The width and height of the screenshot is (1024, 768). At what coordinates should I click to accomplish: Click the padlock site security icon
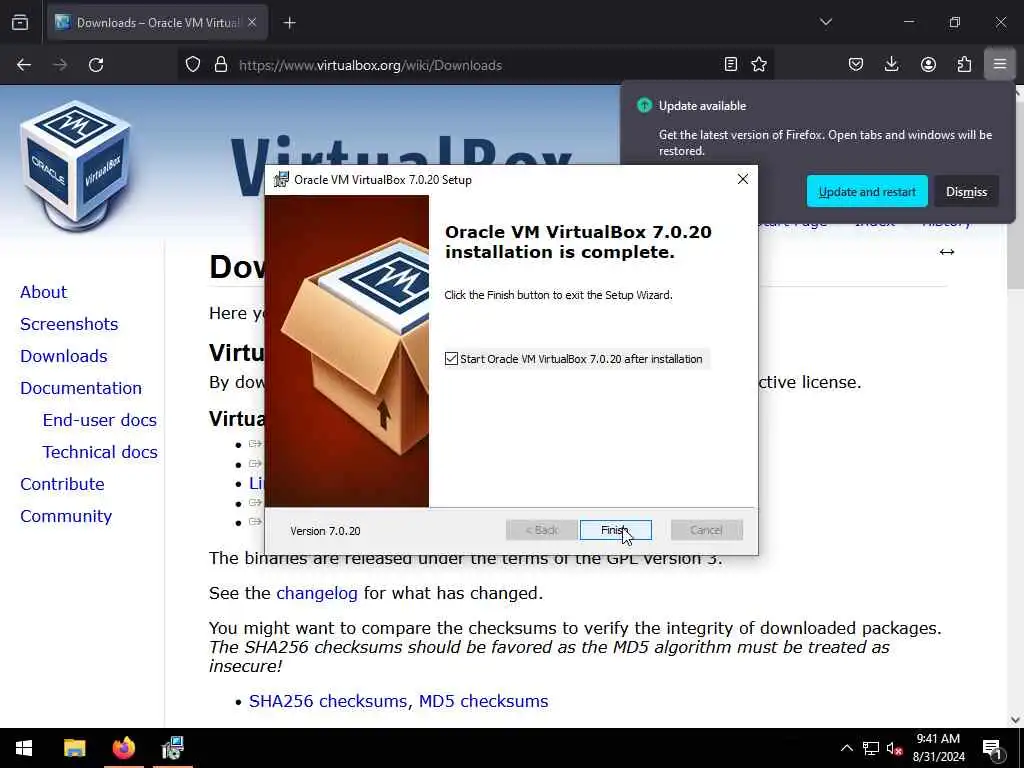pyautogui.click(x=221, y=65)
